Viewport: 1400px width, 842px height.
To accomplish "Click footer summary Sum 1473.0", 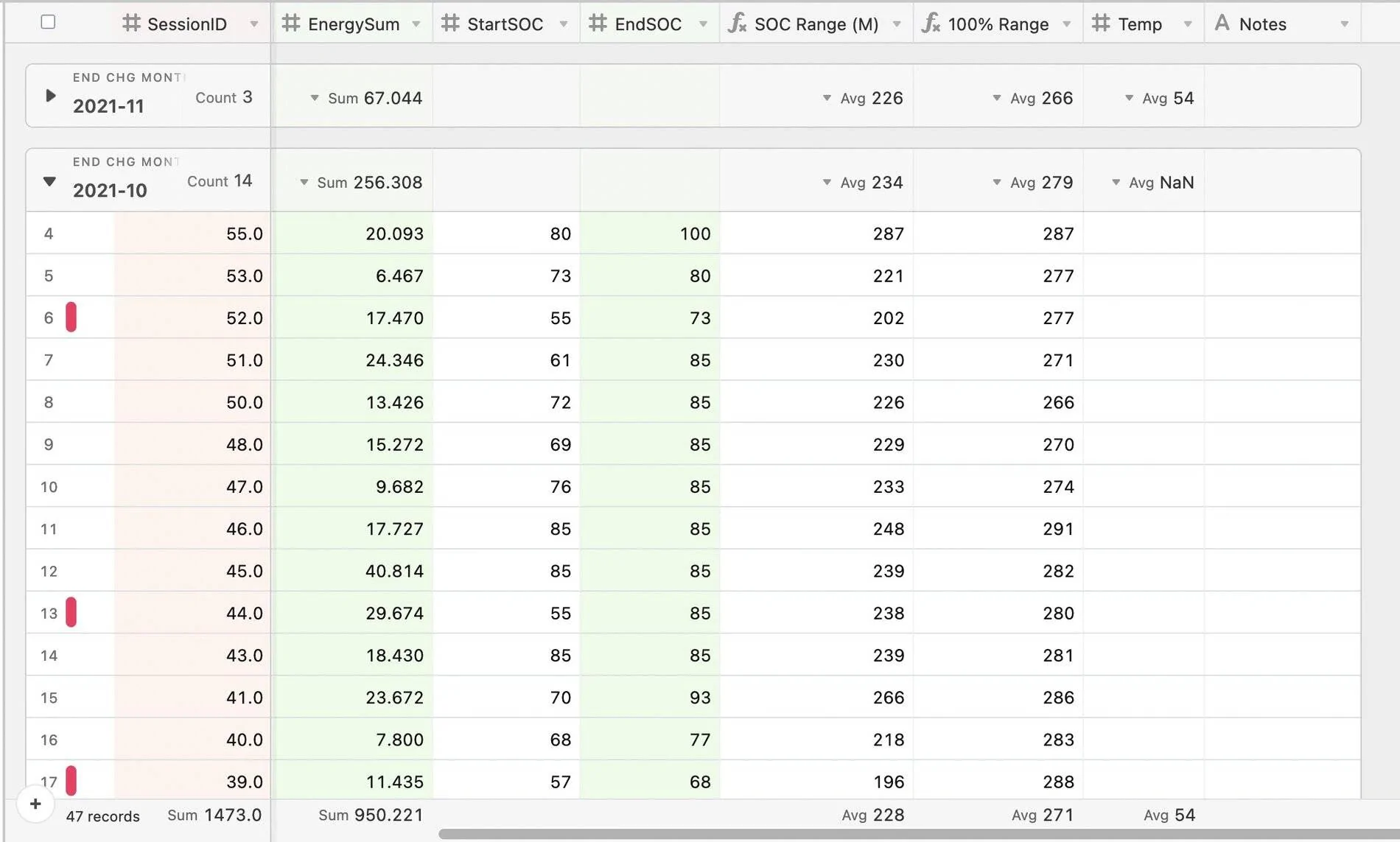I will [214, 815].
